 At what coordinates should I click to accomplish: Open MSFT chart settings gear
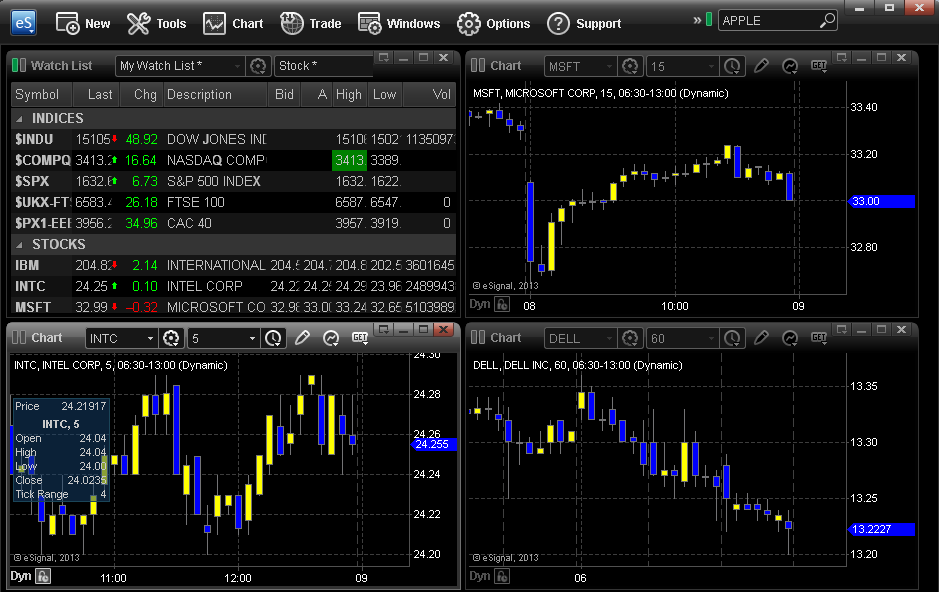pos(630,66)
